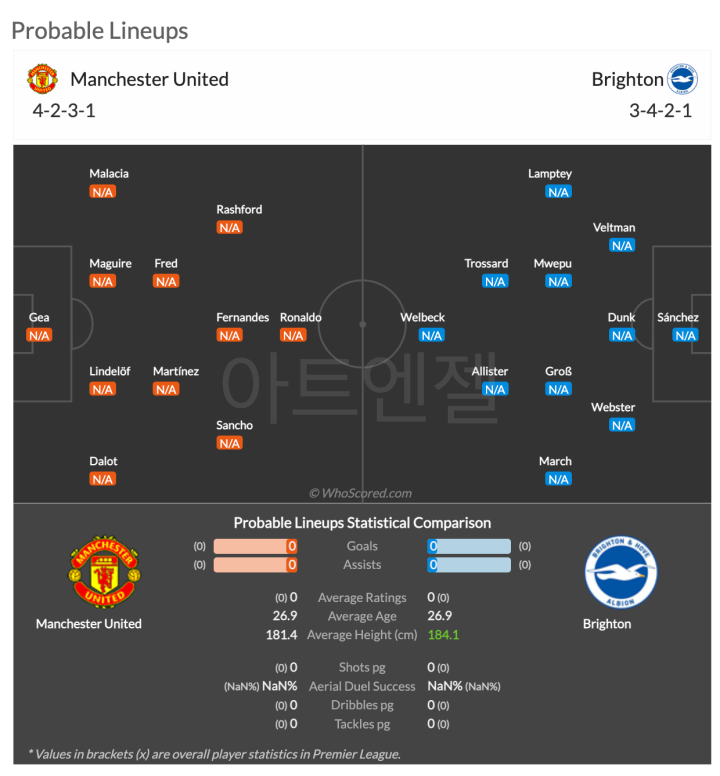Click Rashford's N/A rating badge
Screen dimensions: 720x776
[230, 228]
